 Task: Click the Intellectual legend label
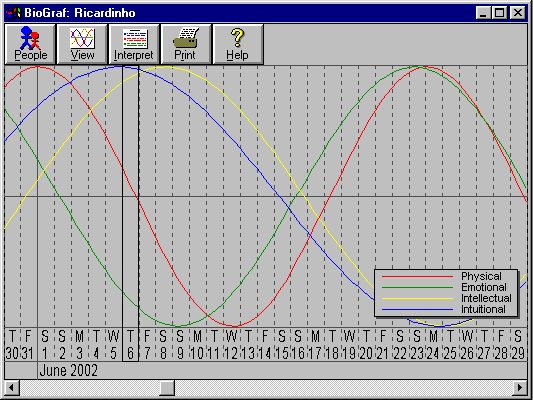(486, 298)
